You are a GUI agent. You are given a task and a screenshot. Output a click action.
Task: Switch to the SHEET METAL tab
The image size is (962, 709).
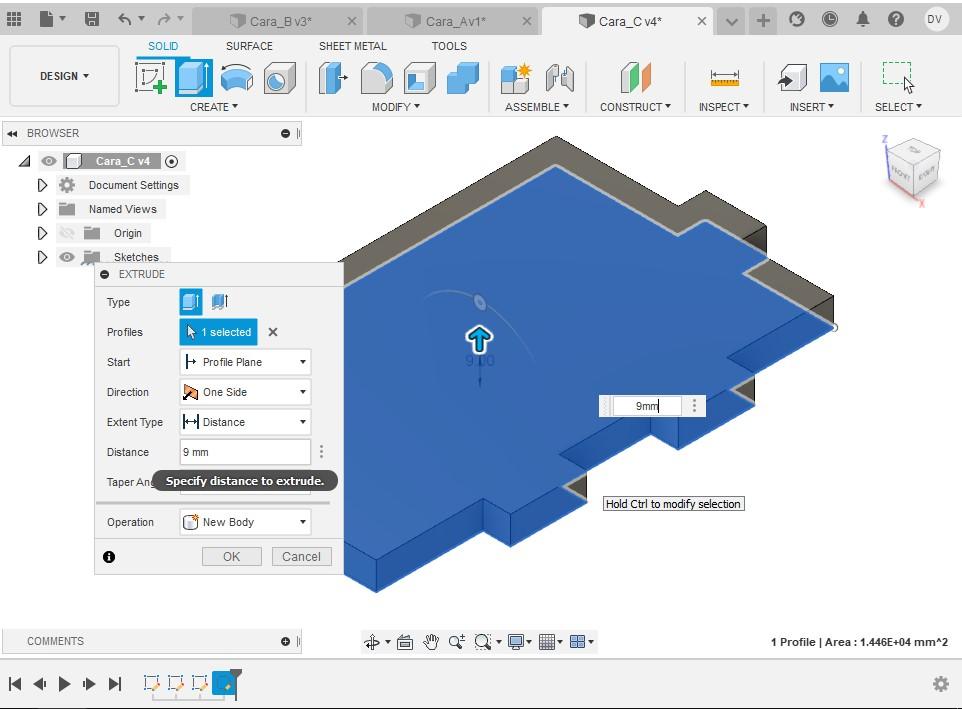coord(353,46)
